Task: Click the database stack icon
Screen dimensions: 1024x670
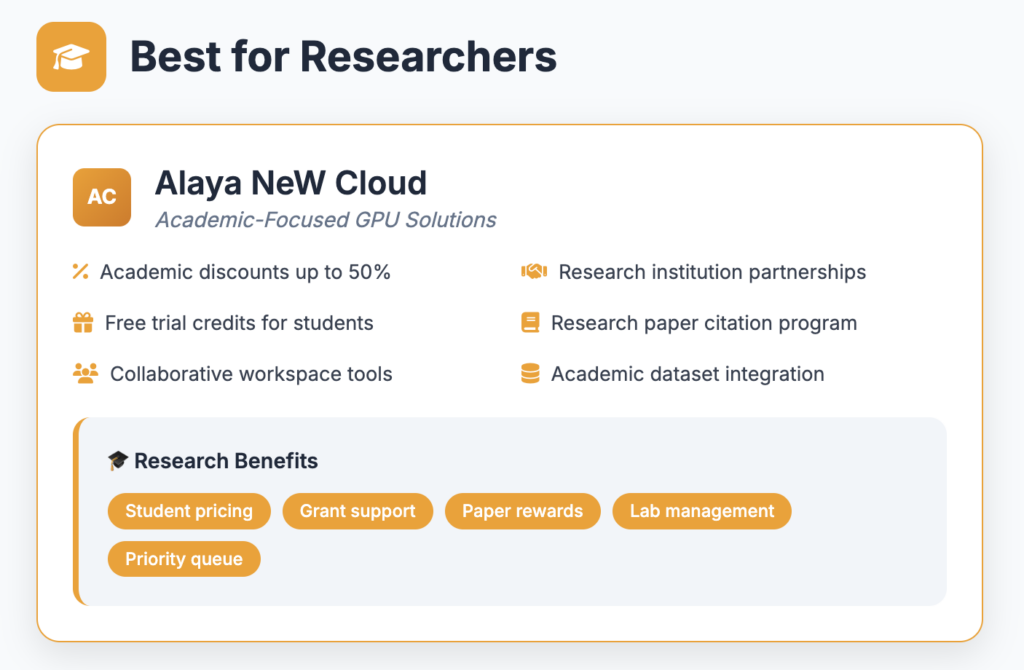Action: (530, 374)
